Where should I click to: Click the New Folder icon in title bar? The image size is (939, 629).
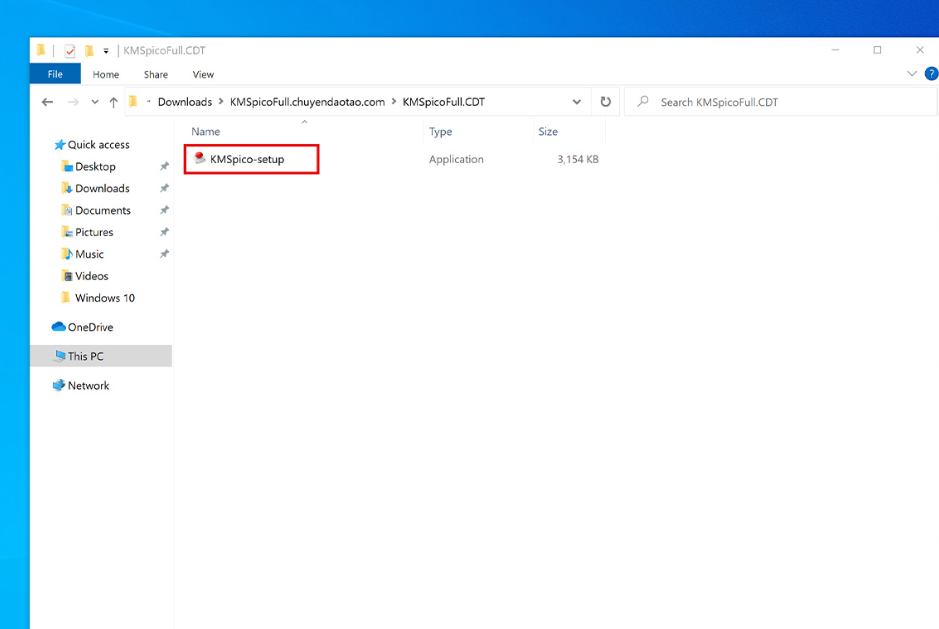click(x=89, y=51)
